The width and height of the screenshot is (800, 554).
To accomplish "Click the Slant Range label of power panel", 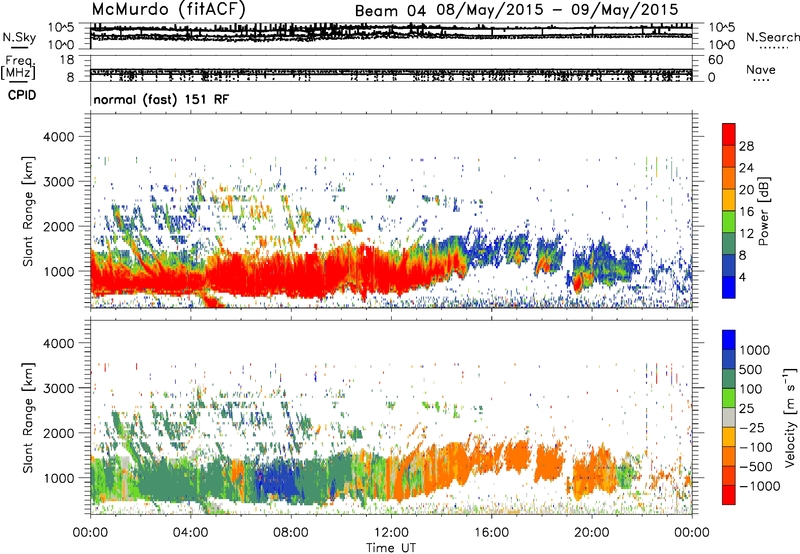I will click(29, 211).
